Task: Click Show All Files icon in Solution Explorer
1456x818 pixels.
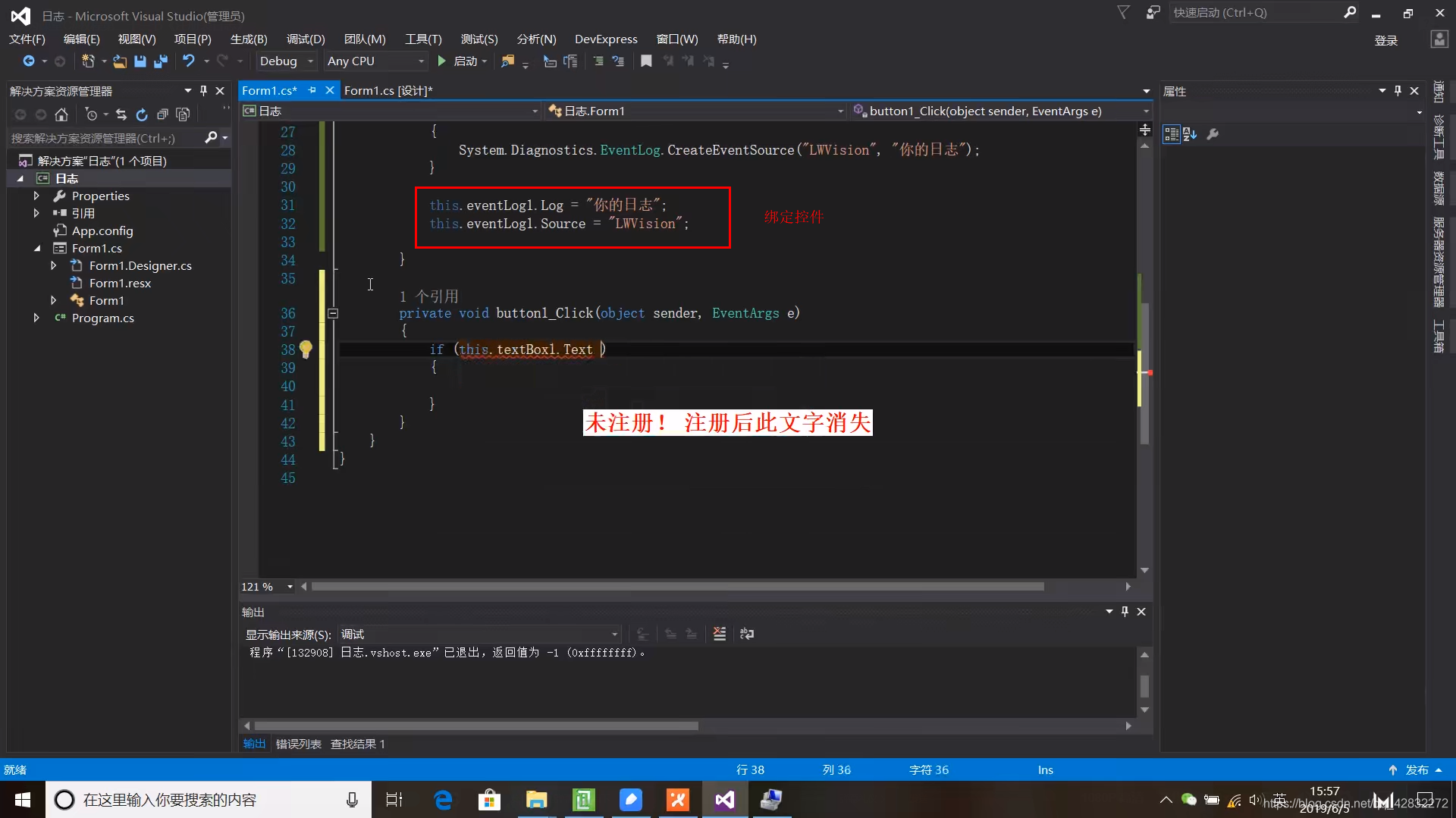Action: [183, 114]
